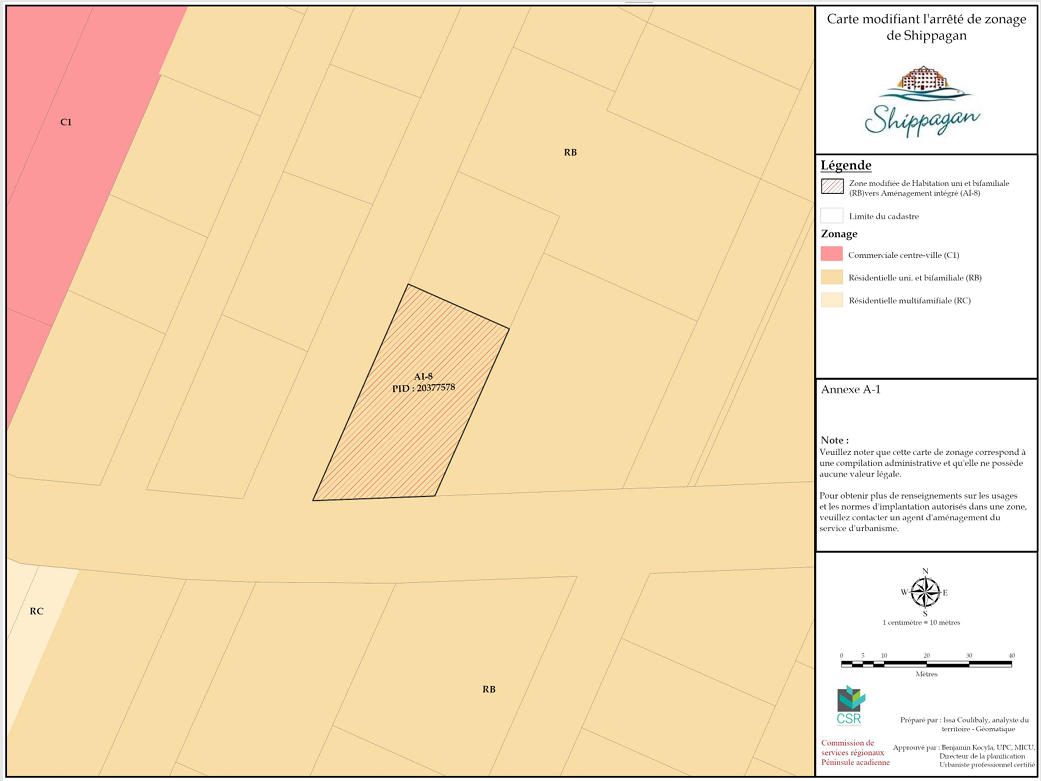The width and height of the screenshot is (1041, 781).
Task: Click the compass rose icon
Action: tap(924, 592)
